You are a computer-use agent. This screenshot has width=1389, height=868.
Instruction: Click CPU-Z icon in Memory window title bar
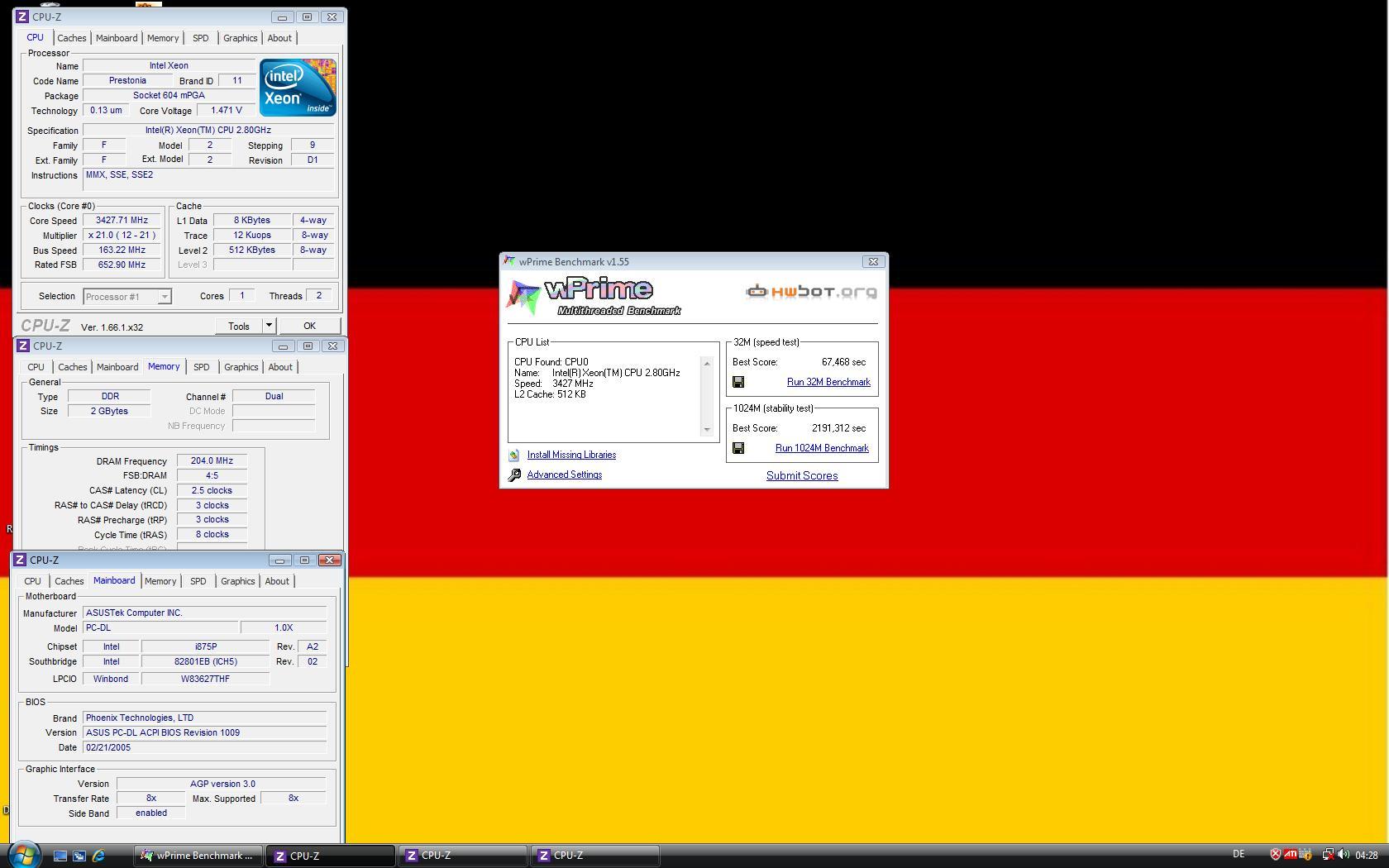(x=22, y=346)
